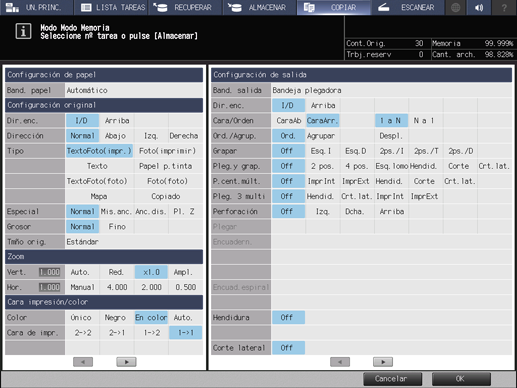Select 2->2 print side option
The width and height of the screenshot is (517, 388).
82,333
